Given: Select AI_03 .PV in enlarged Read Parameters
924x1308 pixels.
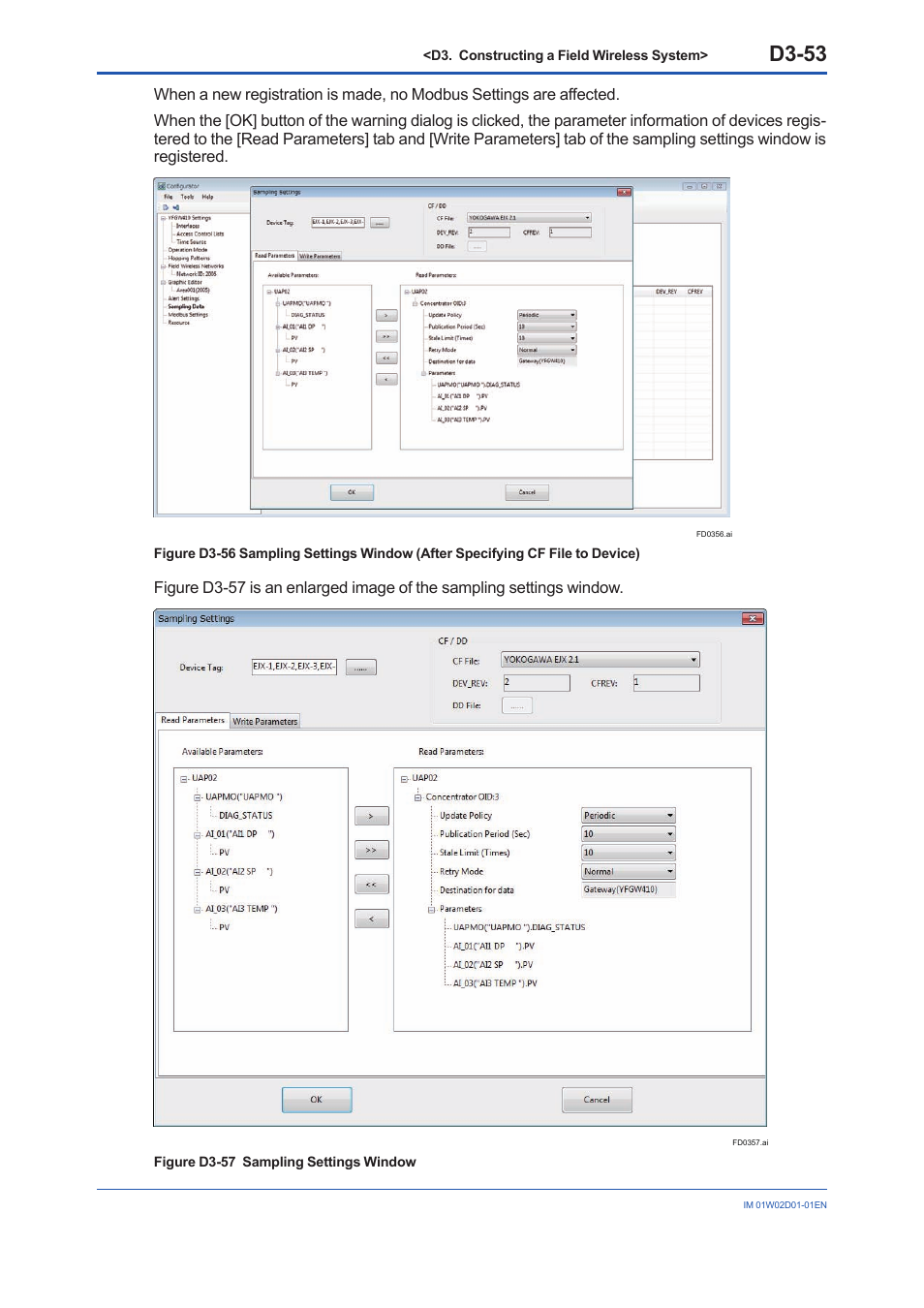Looking at the screenshot, I should [495, 983].
